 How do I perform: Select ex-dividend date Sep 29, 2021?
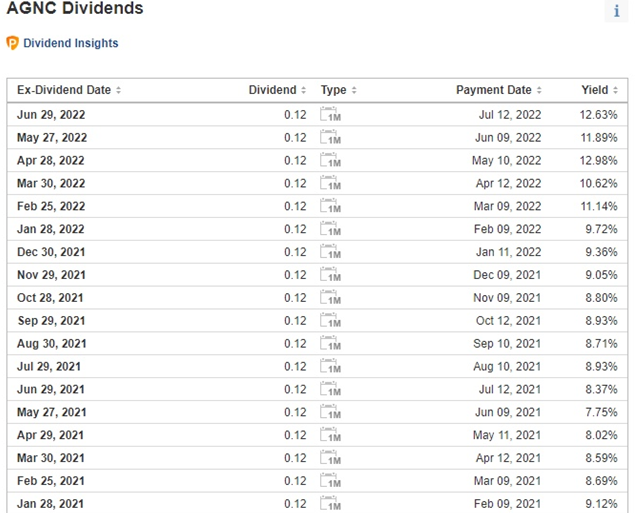[x=51, y=321]
